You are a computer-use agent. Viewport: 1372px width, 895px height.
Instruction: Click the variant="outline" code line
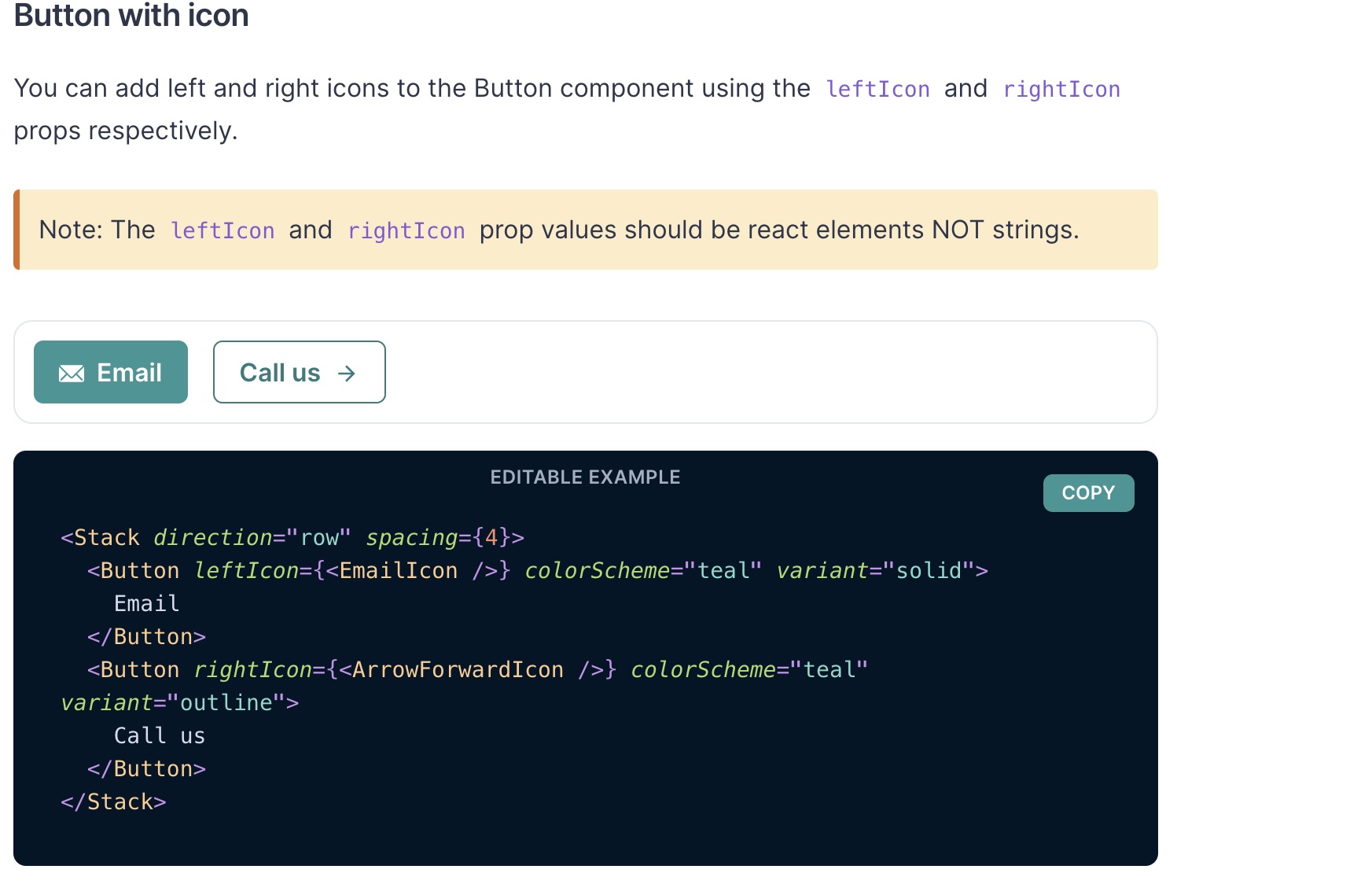pyautogui.click(x=180, y=703)
